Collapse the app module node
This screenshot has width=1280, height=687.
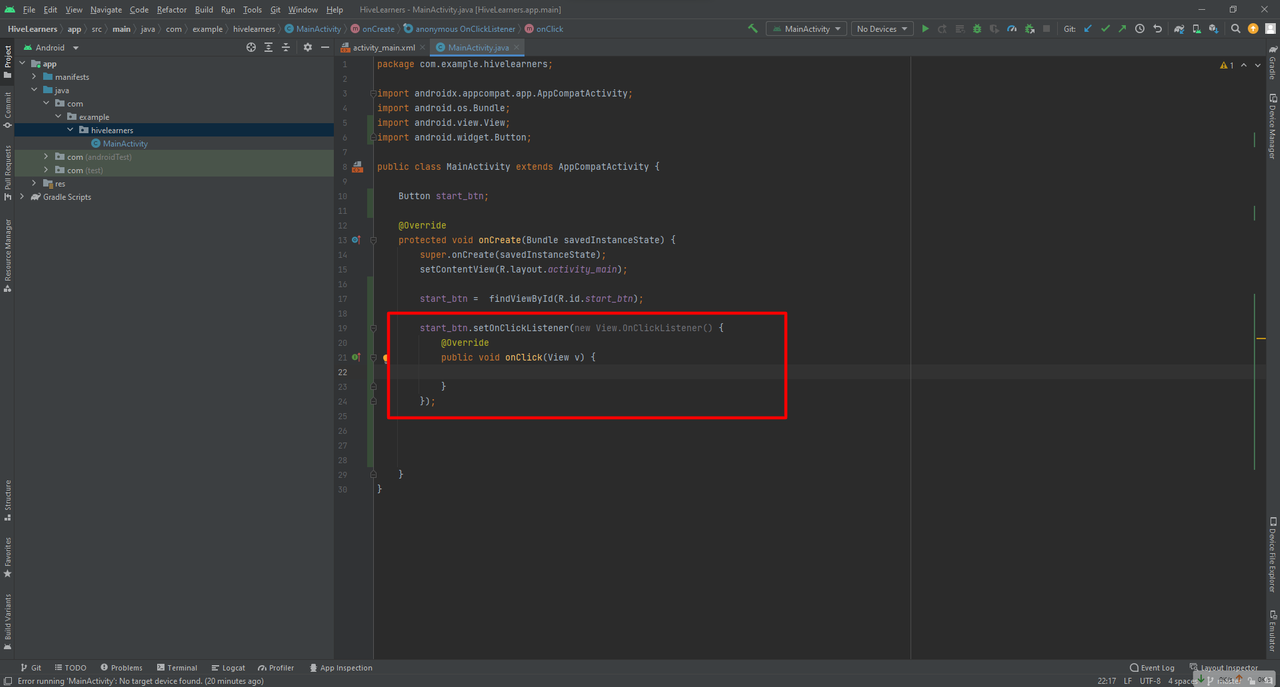[x=21, y=64]
